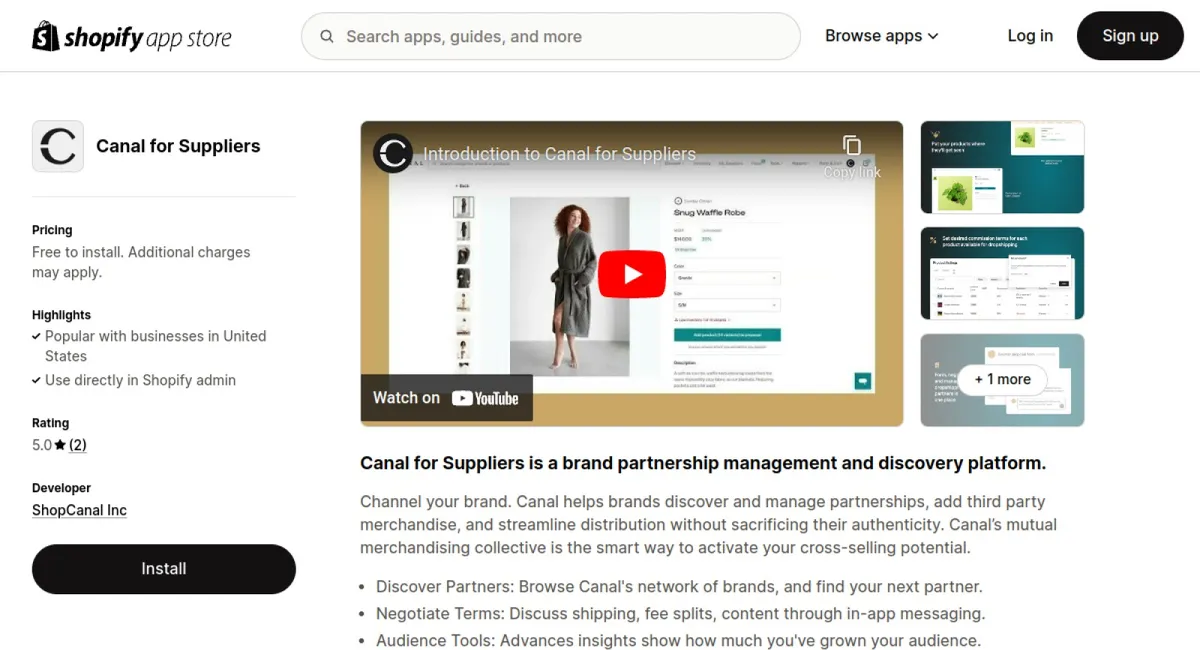The width and height of the screenshot is (1200, 650).
Task: Open the rating reviews count (2)
Action: click(x=78, y=445)
